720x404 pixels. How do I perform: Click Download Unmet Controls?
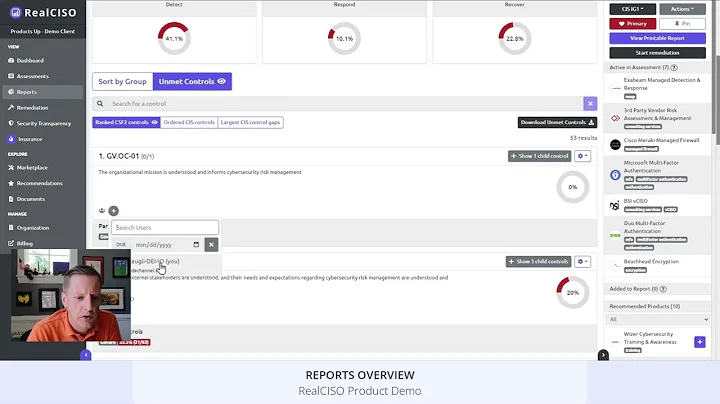pos(557,122)
